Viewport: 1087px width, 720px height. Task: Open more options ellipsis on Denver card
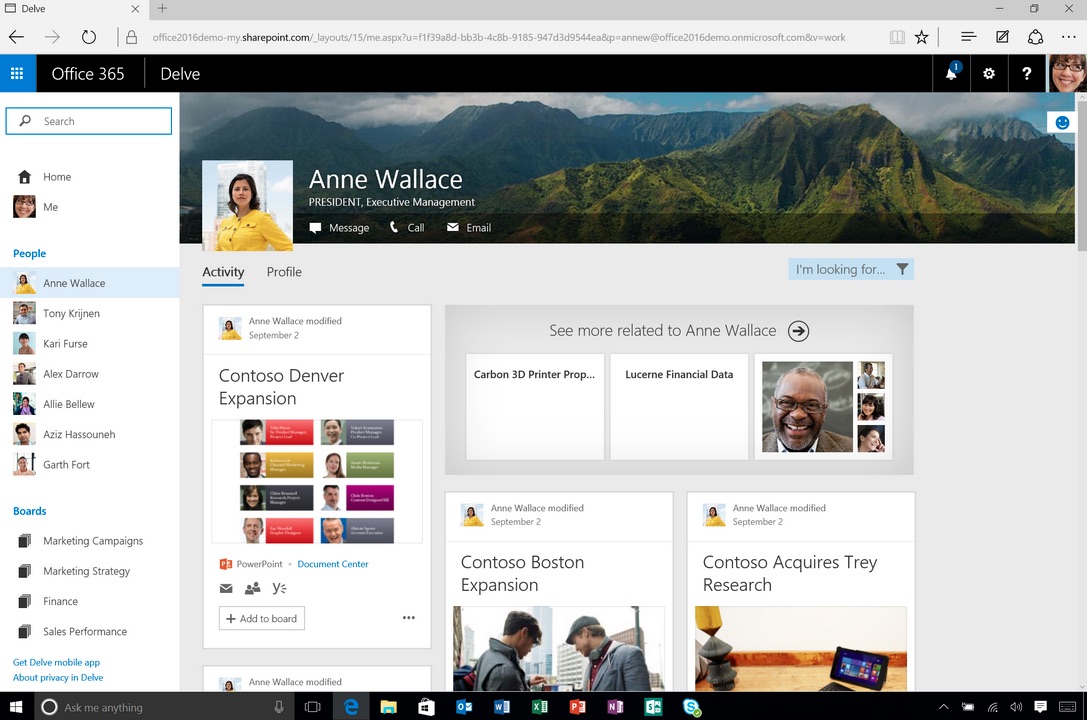pos(408,618)
